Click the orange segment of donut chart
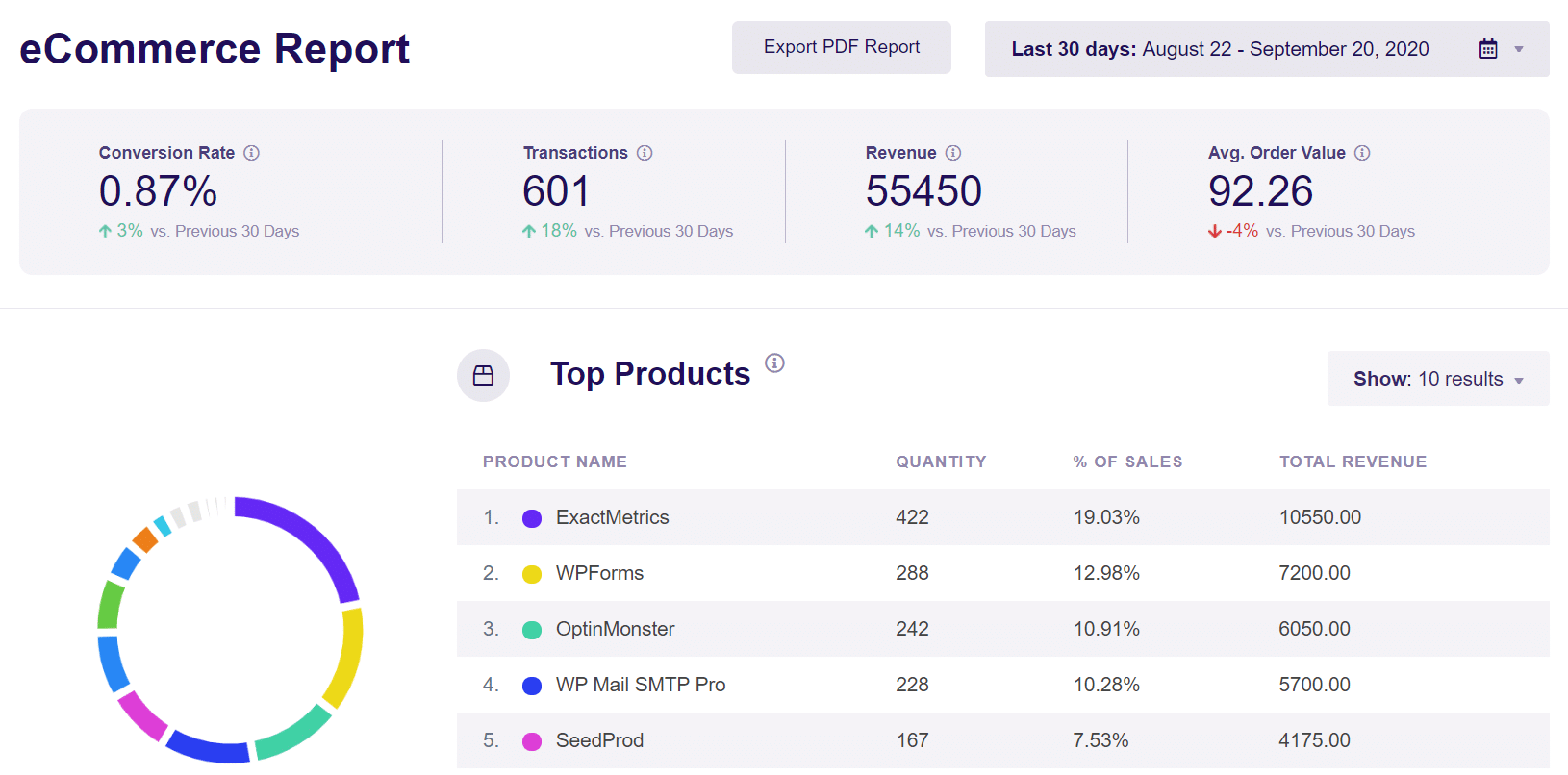The image size is (1568, 775). 145,539
